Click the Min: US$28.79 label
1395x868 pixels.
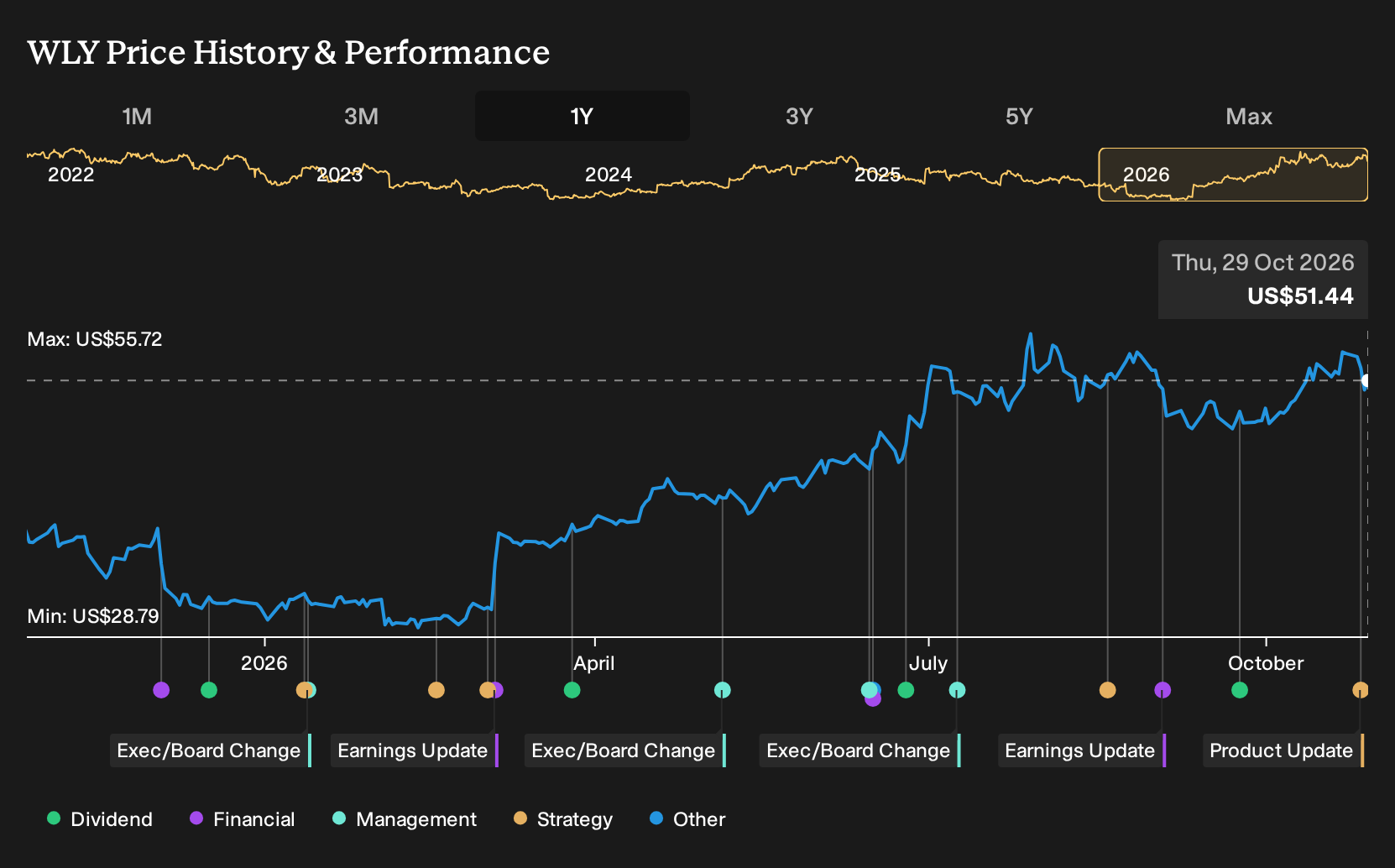tap(93, 616)
